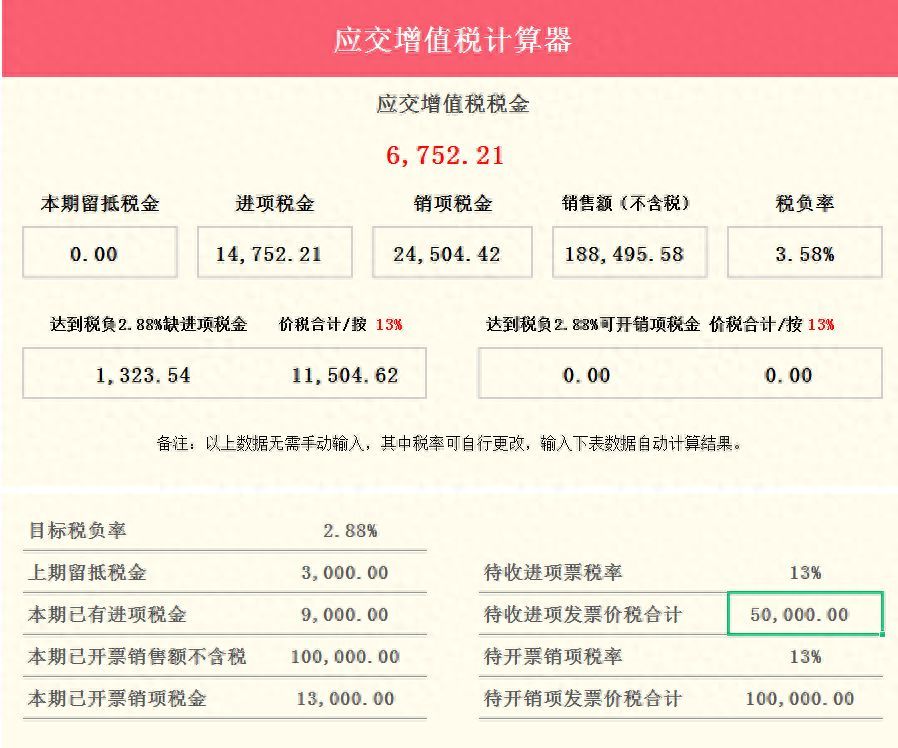Click the 缺进项税金 value 1,323.54
Image resolution: width=898 pixels, height=748 pixels.
click(143, 375)
